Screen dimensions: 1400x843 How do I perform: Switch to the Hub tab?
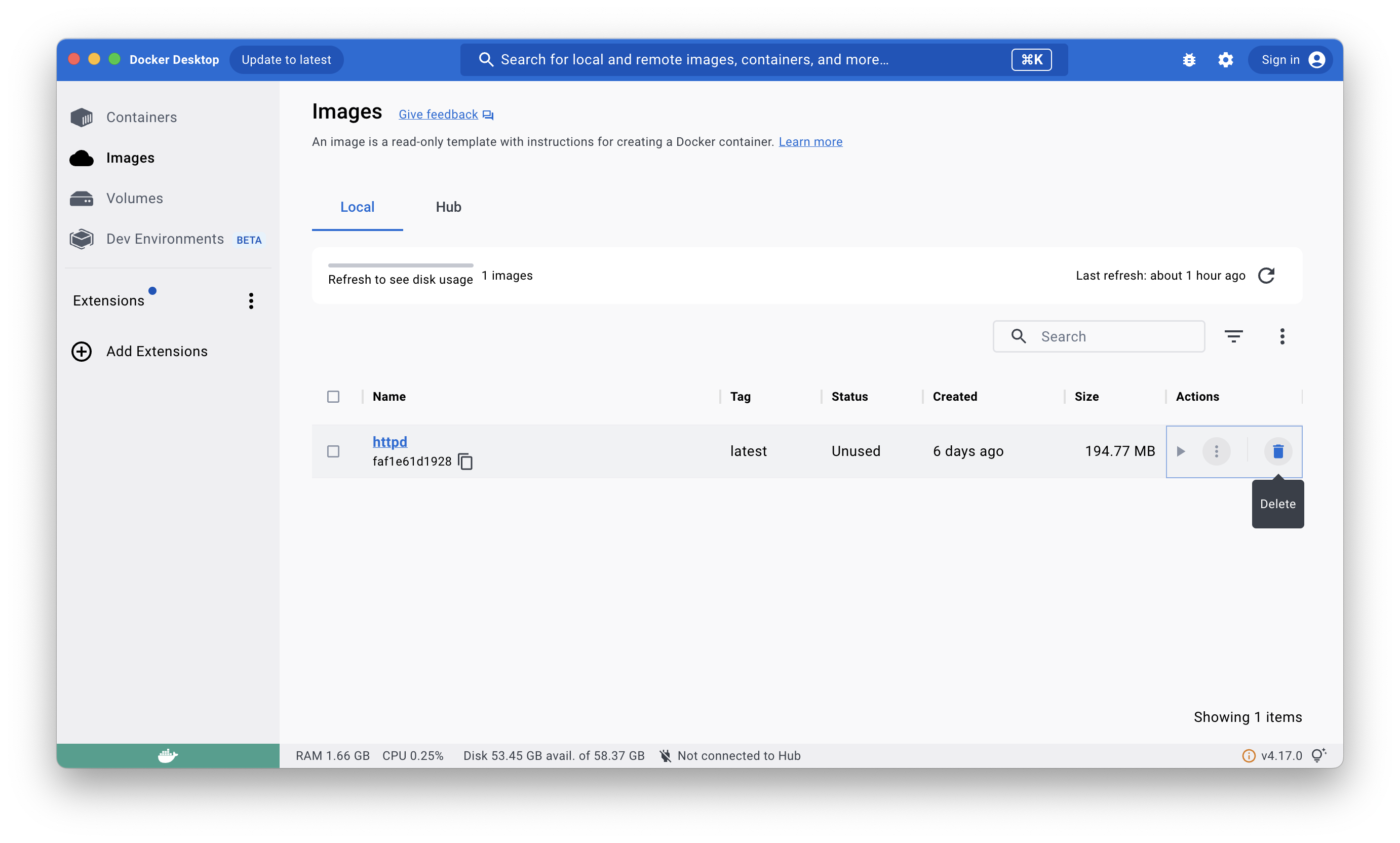(448, 207)
